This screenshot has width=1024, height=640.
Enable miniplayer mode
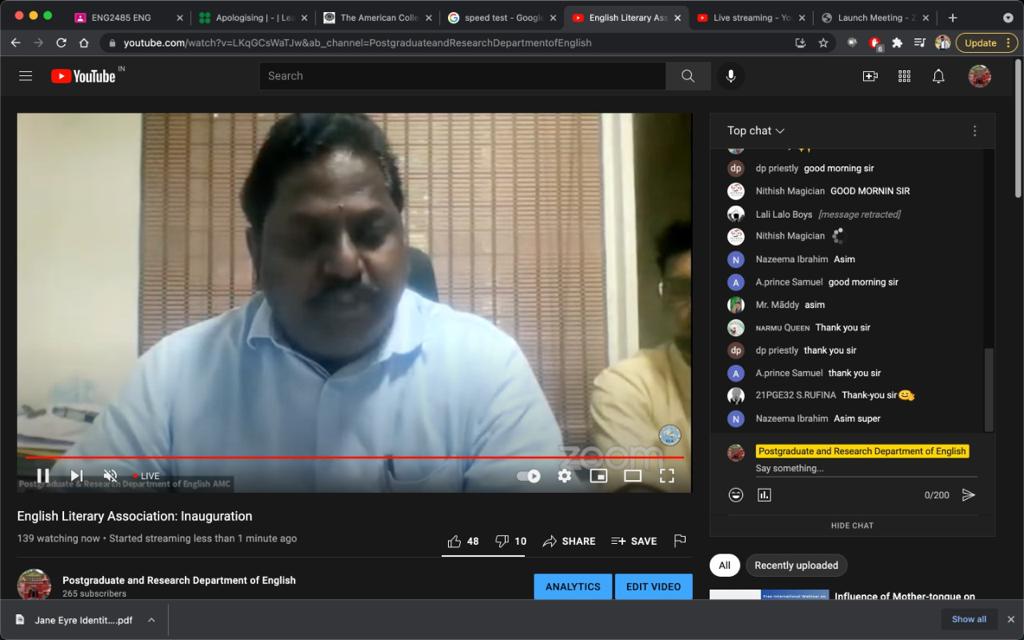598,476
